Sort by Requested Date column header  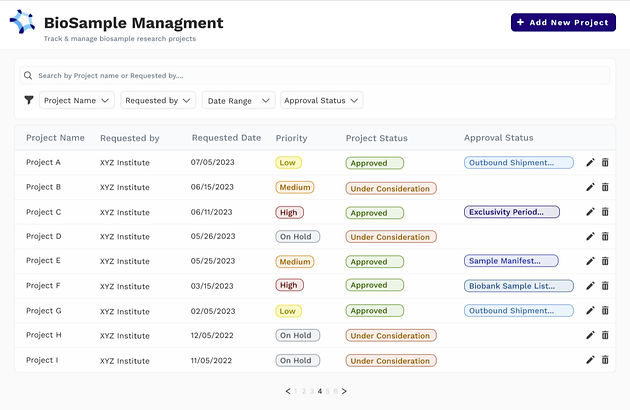coord(226,138)
